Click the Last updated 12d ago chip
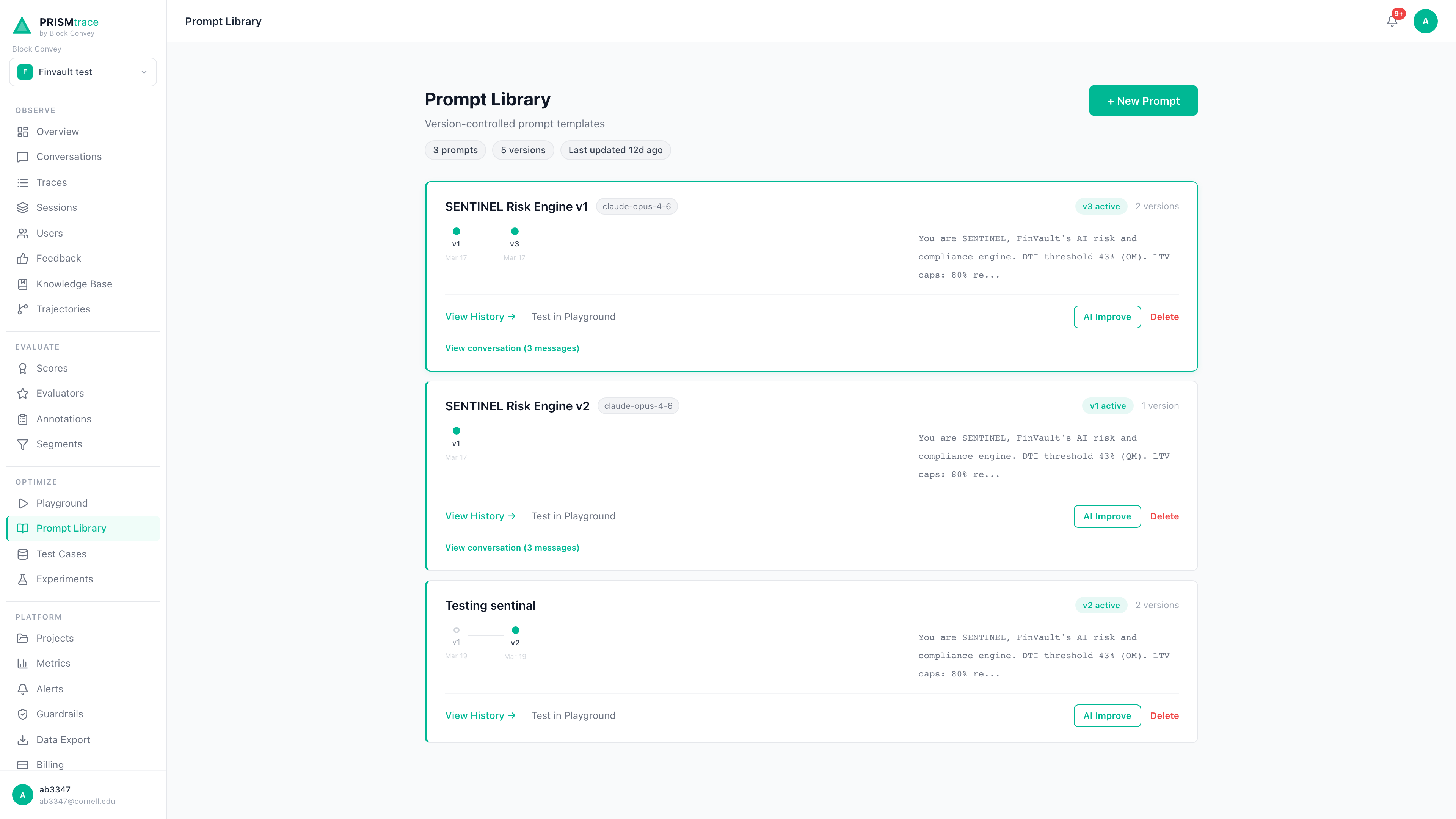Image resolution: width=1456 pixels, height=819 pixels. point(615,151)
